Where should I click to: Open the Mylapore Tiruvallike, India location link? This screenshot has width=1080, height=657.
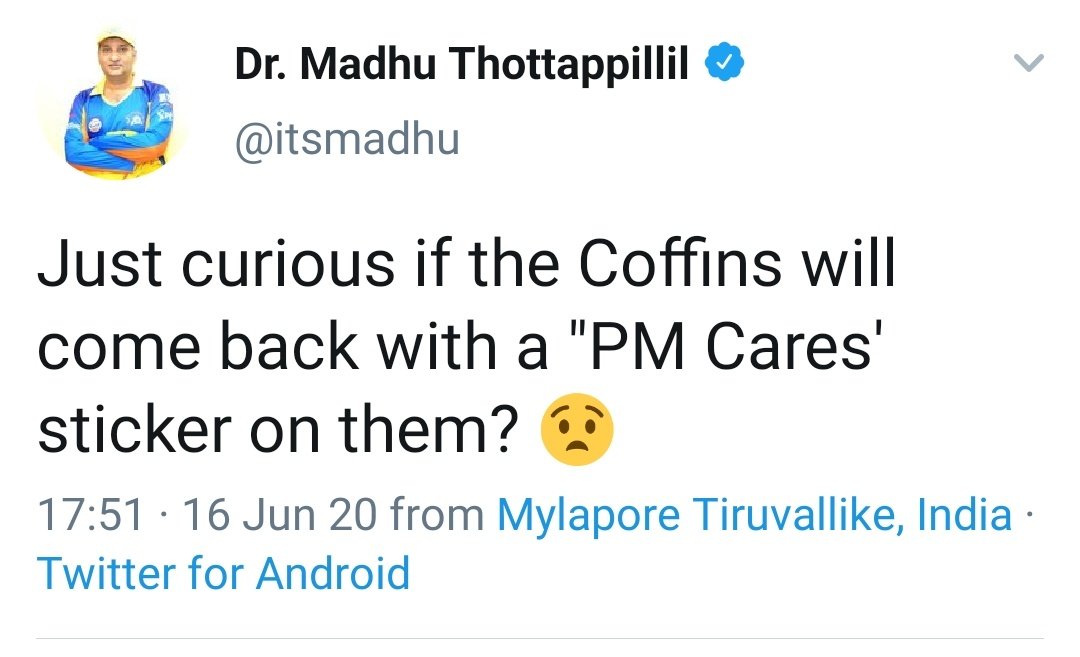tap(755, 516)
